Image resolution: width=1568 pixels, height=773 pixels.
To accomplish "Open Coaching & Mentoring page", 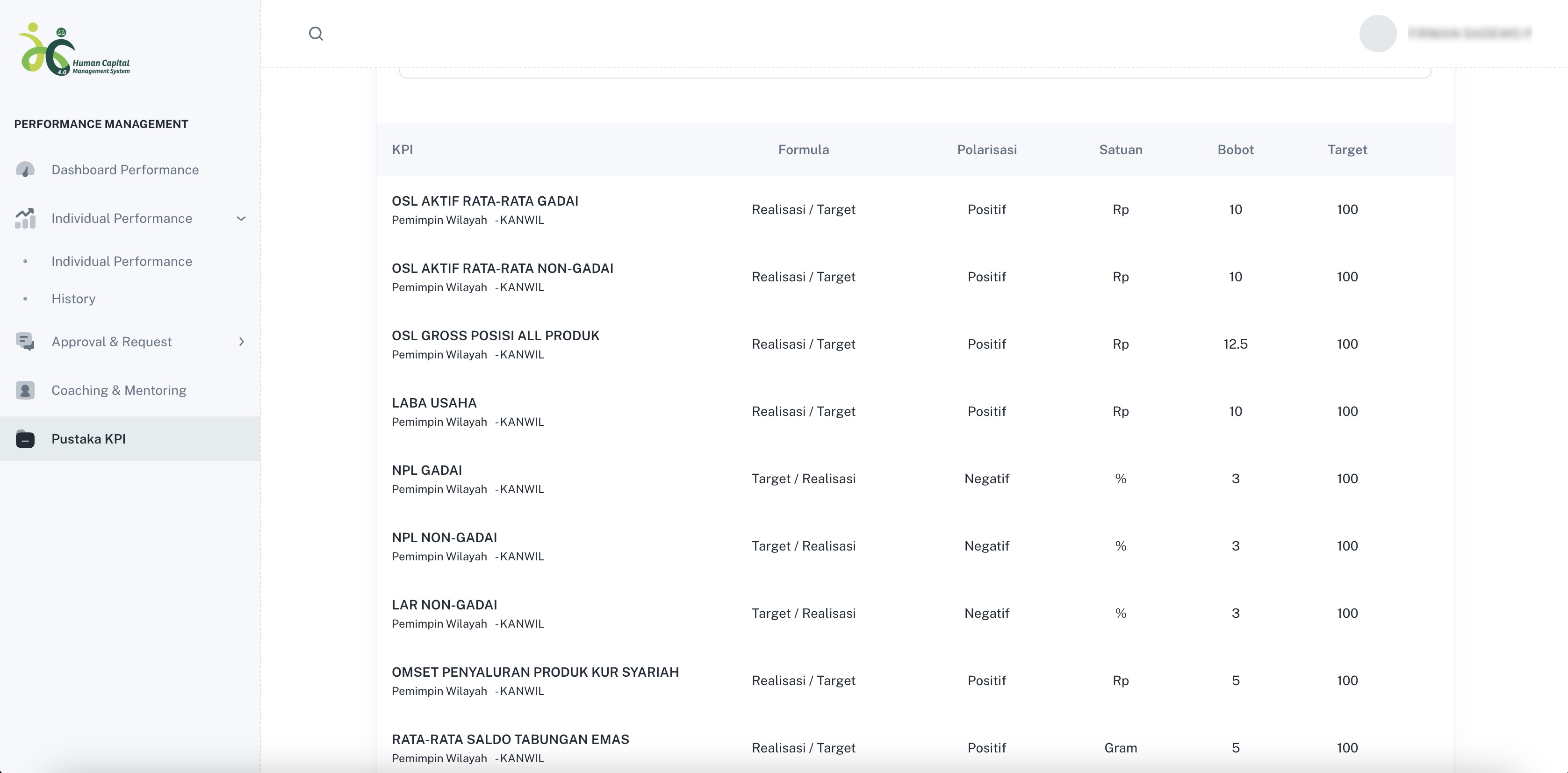I will (x=119, y=390).
